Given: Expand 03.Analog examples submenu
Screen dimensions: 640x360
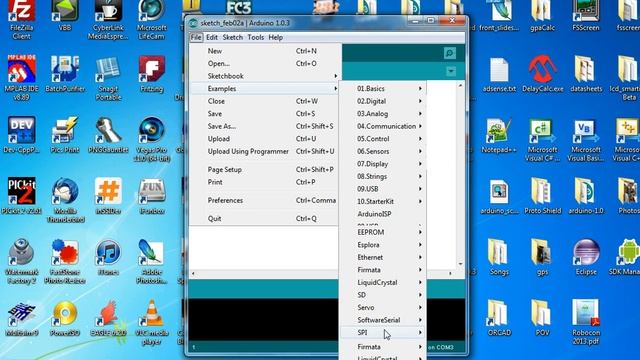Looking at the screenshot, I should 383,114.
